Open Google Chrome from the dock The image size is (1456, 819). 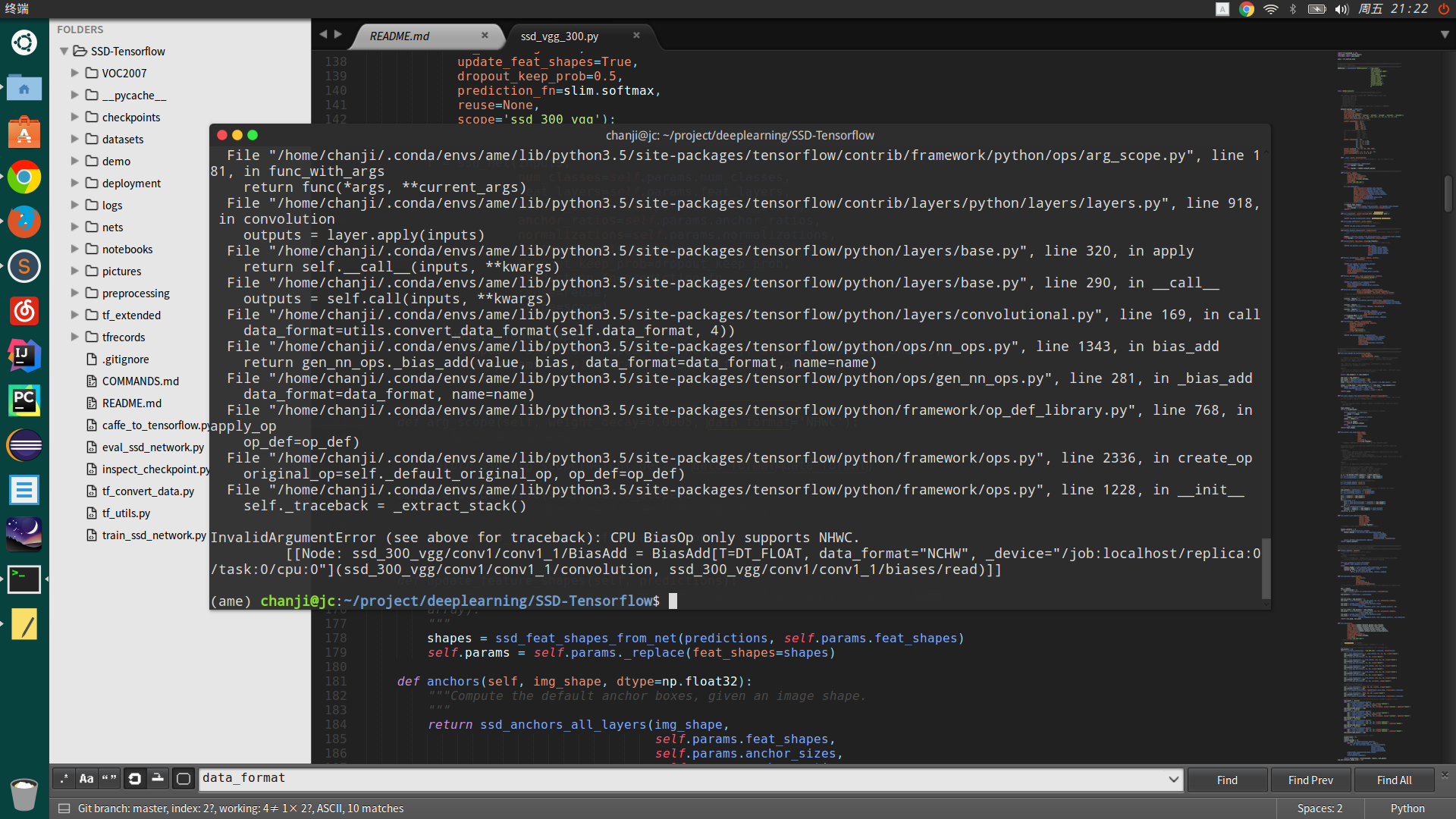(x=24, y=177)
